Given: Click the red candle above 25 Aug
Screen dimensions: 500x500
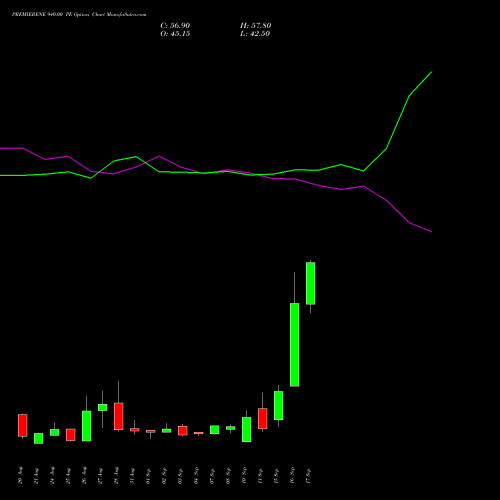Looking at the screenshot, I should [x=71, y=435].
